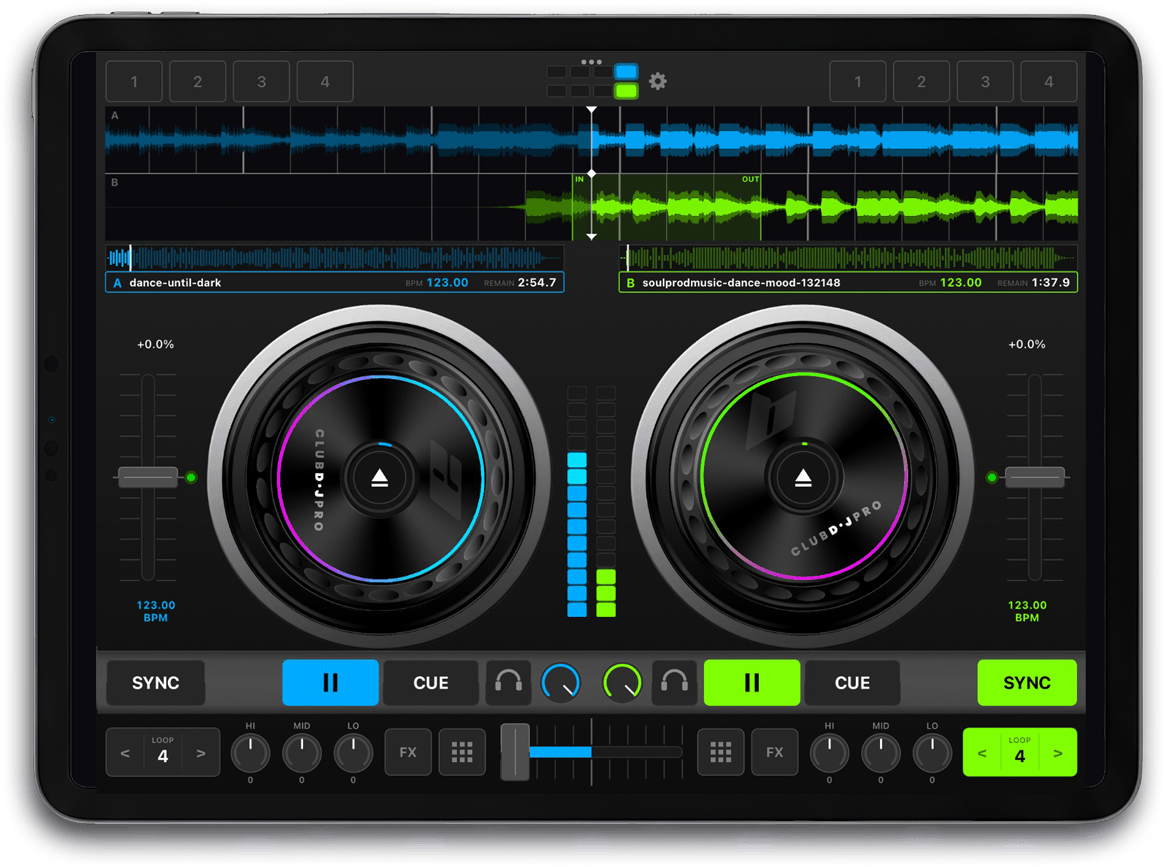
Task: Increase the loop length on the right deck
Action: (1058, 751)
